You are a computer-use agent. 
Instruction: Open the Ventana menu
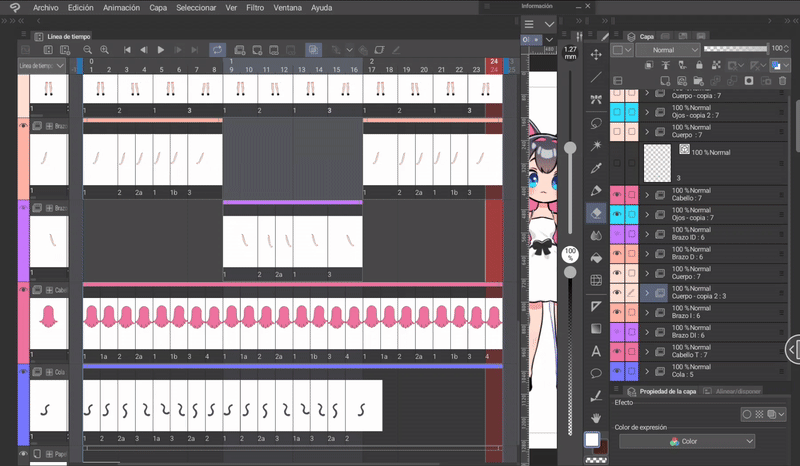pyautogui.click(x=287, y=8)
